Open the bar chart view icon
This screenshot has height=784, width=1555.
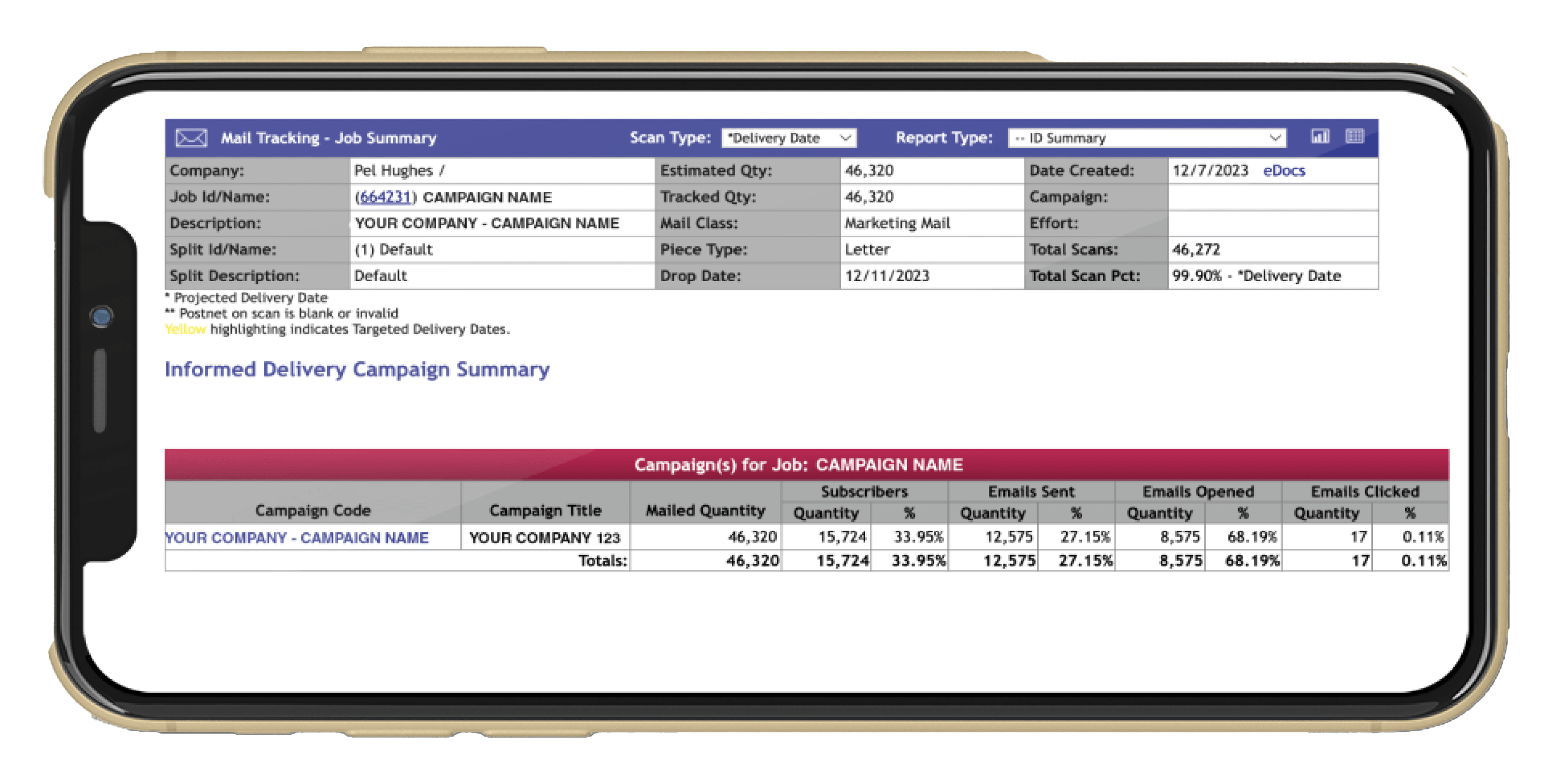pyautogui.click(x=1320, y=137)
